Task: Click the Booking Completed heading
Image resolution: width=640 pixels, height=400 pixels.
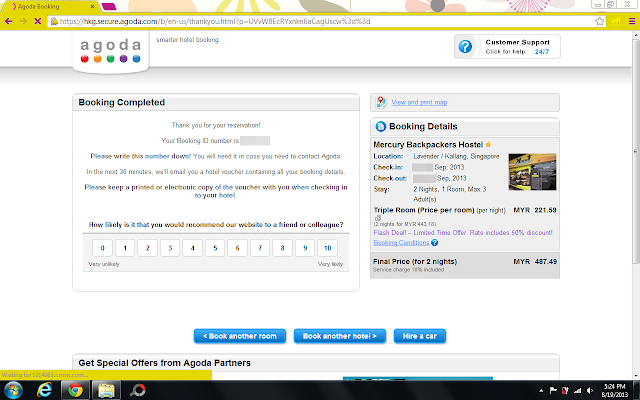Action: [122, 102]
